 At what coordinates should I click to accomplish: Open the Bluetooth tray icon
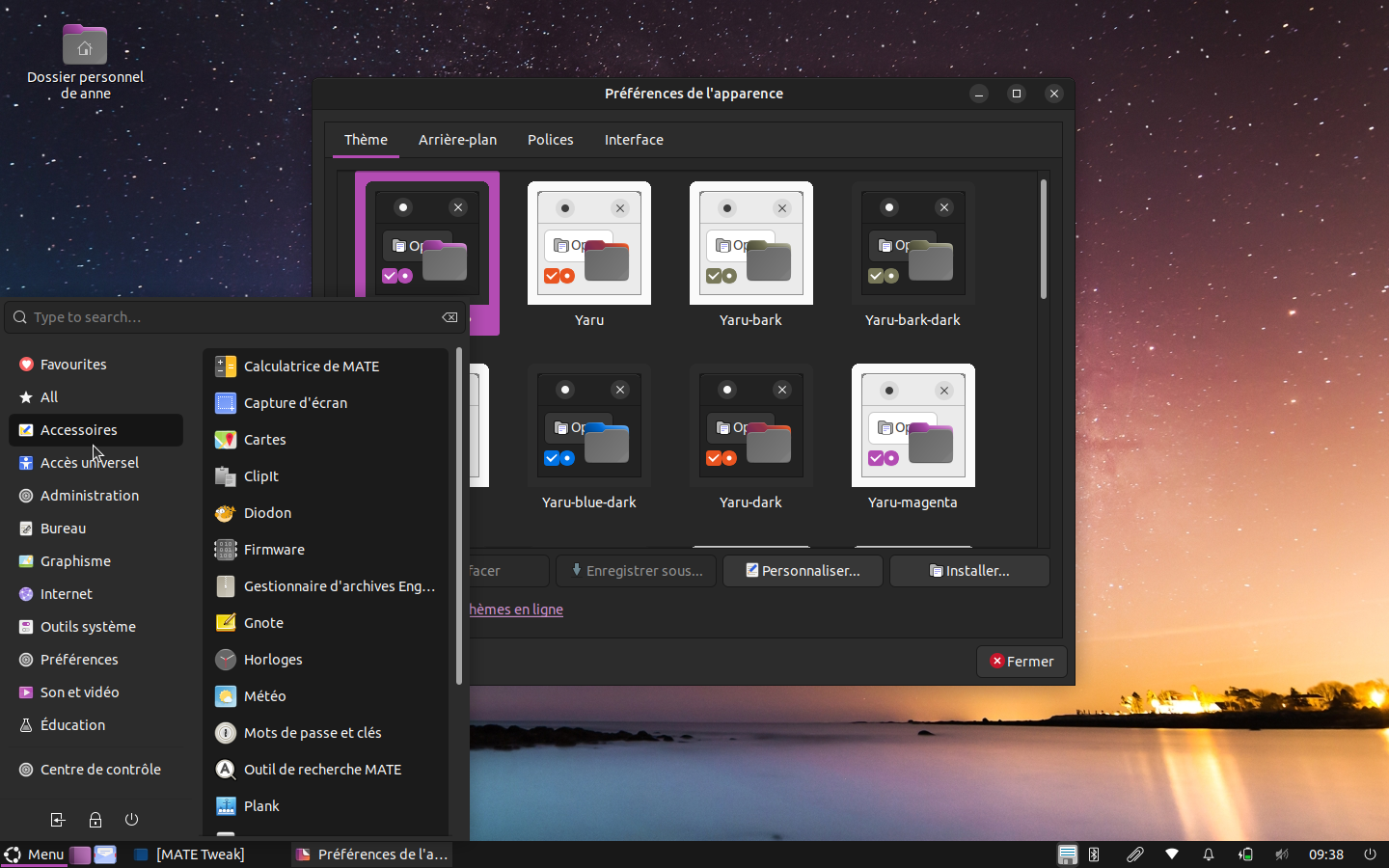click(x=1094, y=854)
